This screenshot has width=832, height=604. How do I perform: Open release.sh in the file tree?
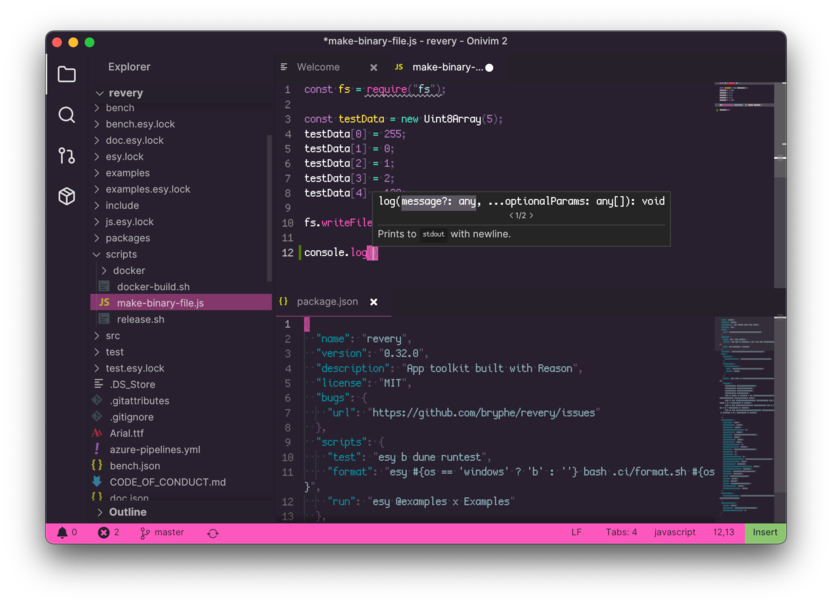point(140,319)
